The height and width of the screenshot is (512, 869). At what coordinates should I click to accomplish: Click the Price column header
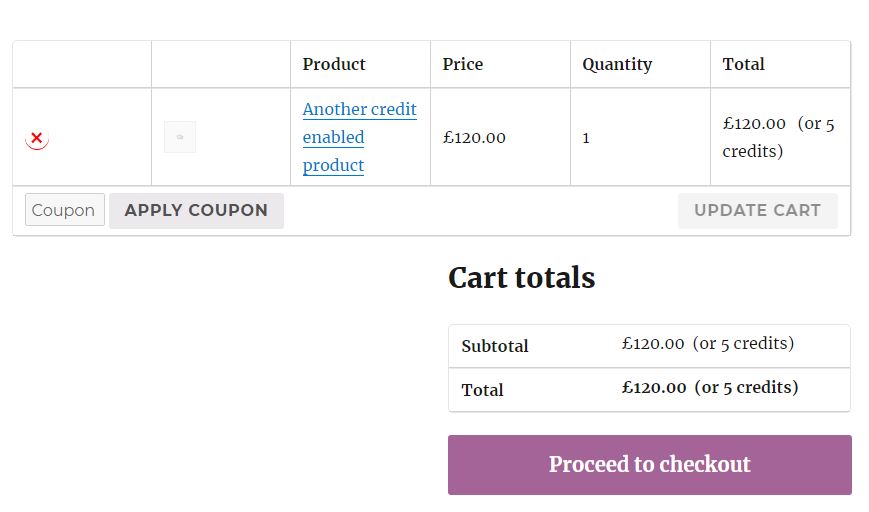463,64
